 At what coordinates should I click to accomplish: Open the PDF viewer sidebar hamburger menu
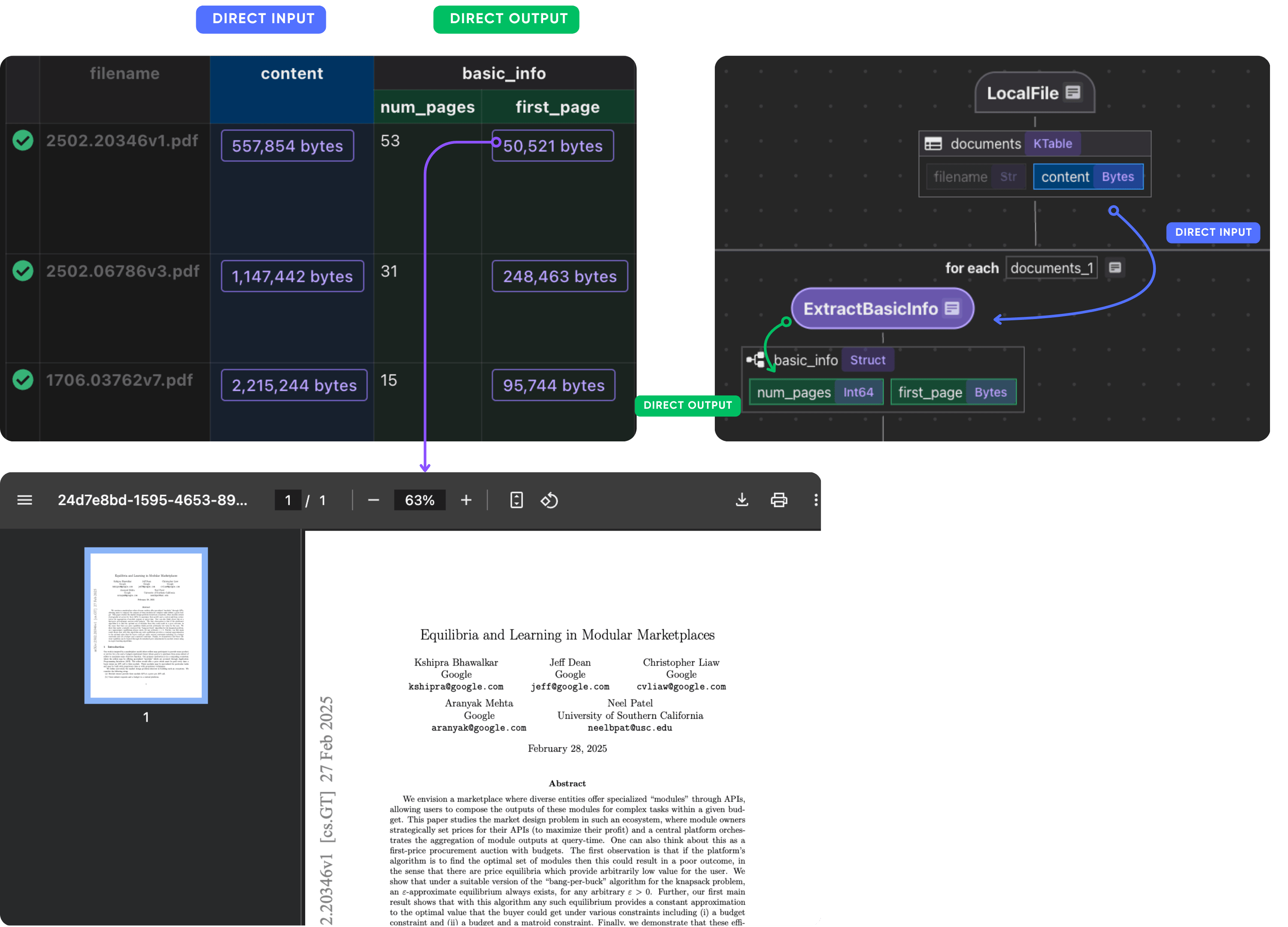click(x=24, y=500)
